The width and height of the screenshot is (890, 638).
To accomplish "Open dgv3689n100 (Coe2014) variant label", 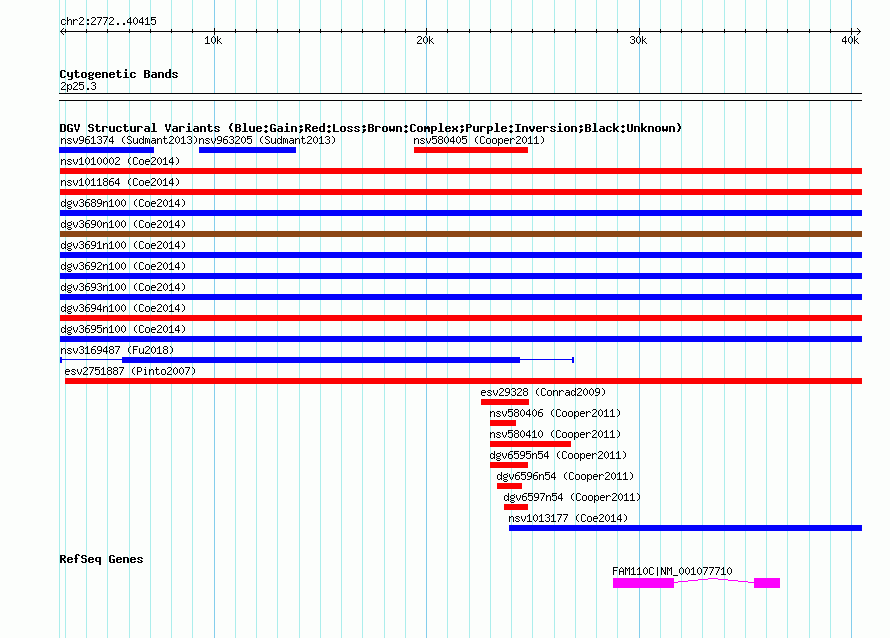I will pyautogui.click(x=123, y=203).
